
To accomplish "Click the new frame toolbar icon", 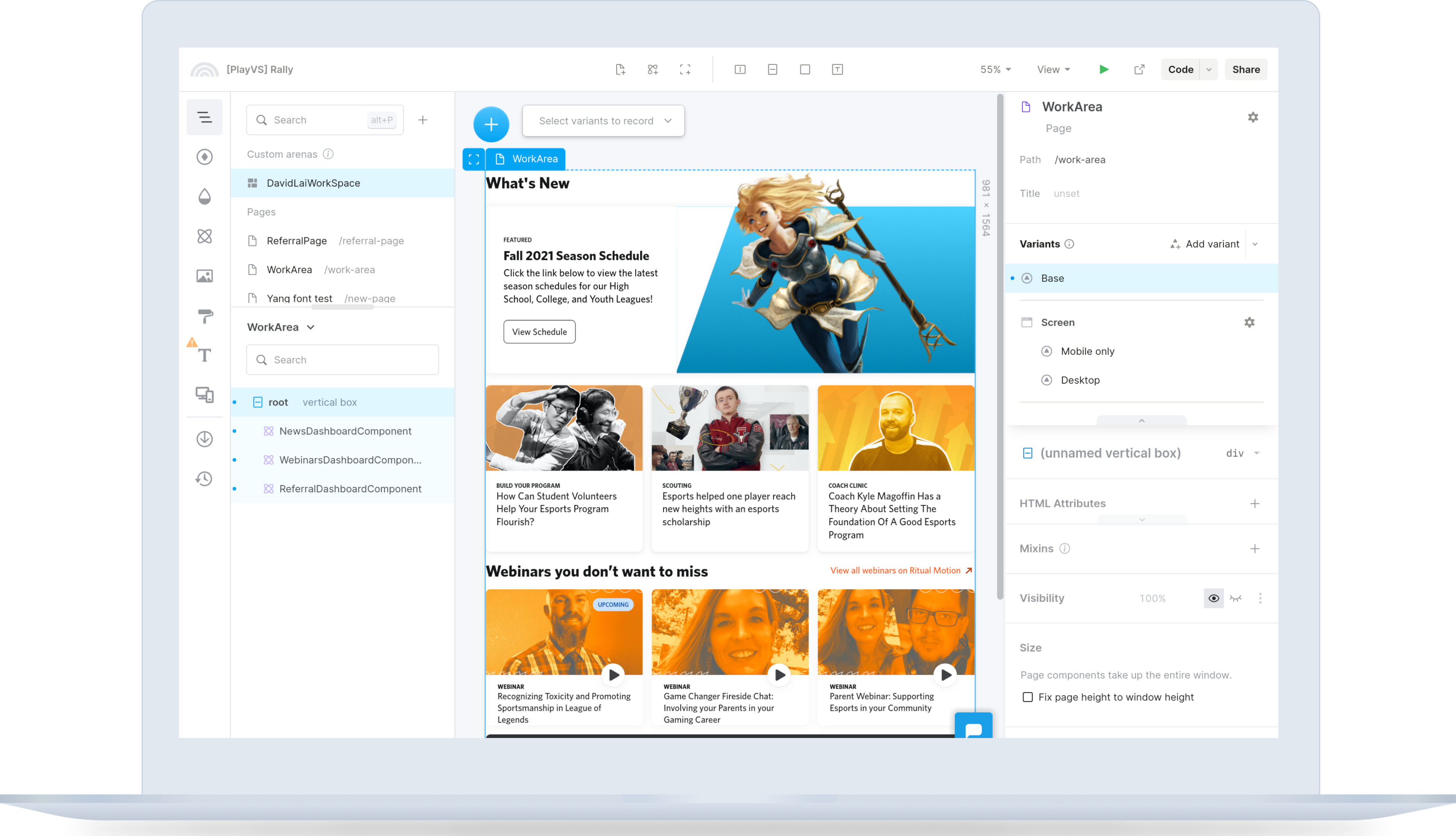I will (685, 69).
